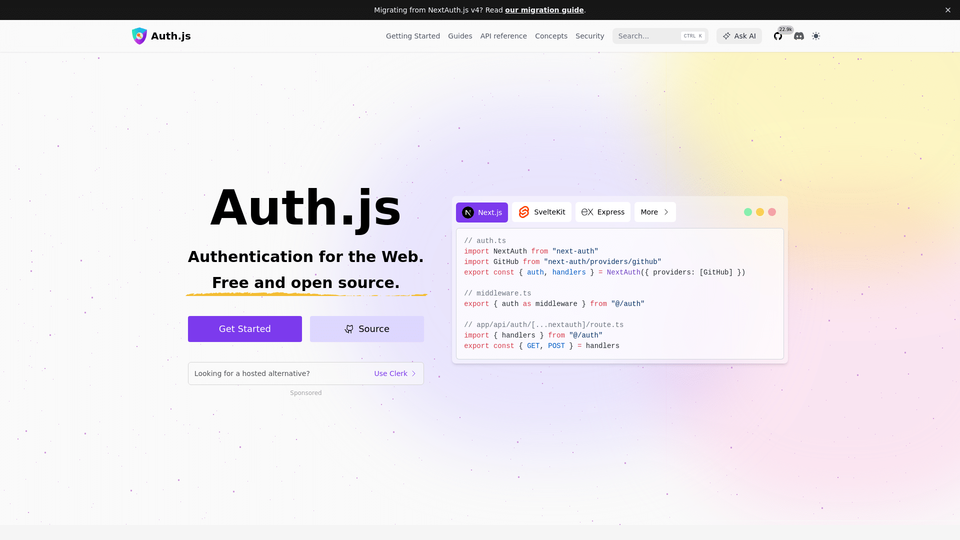Click the 'Looking for a hosted alternative?' text
Viewport: 960px width, 540px height.
coord(252,373)
